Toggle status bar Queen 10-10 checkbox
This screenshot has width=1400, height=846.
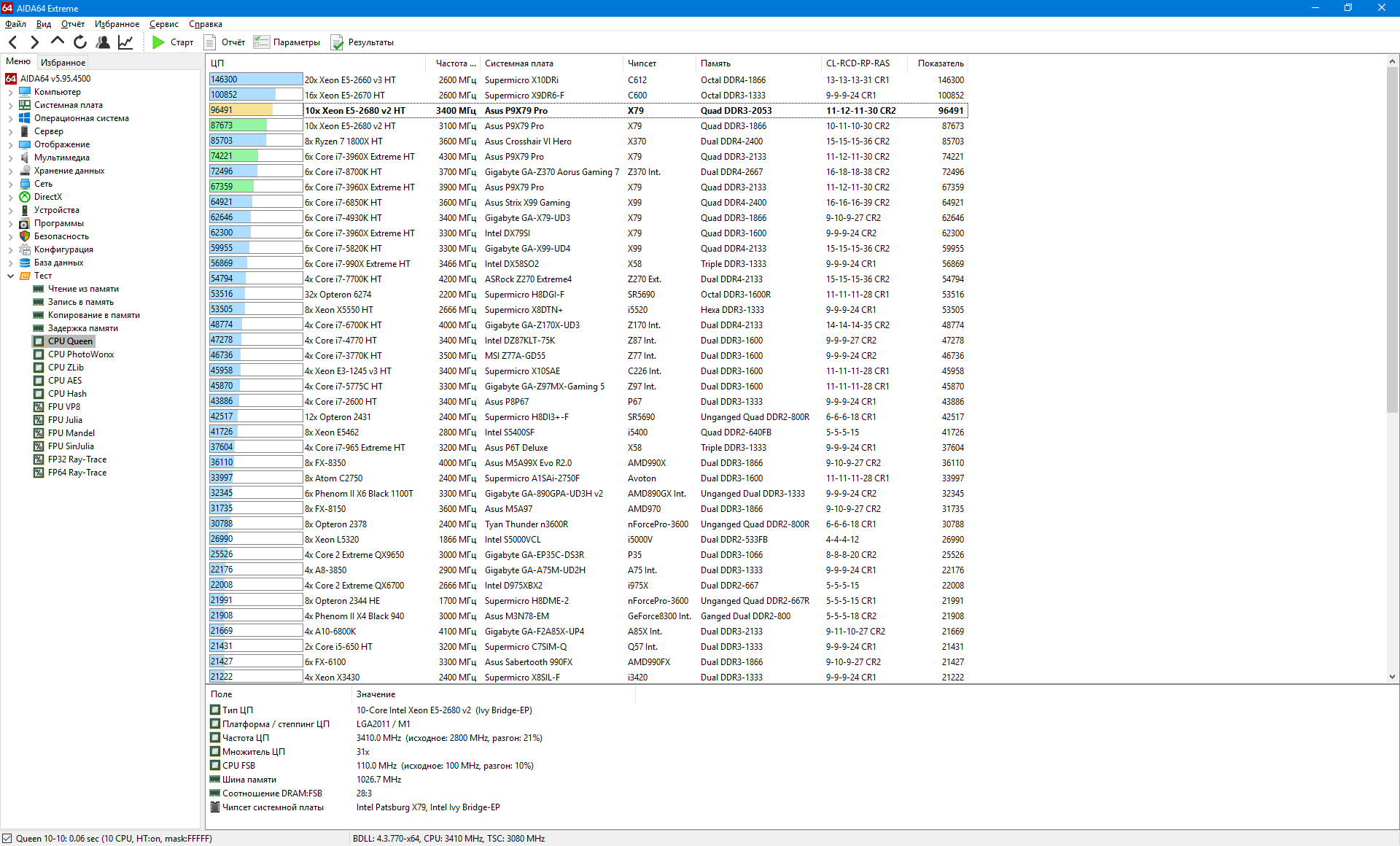[7, 838]
